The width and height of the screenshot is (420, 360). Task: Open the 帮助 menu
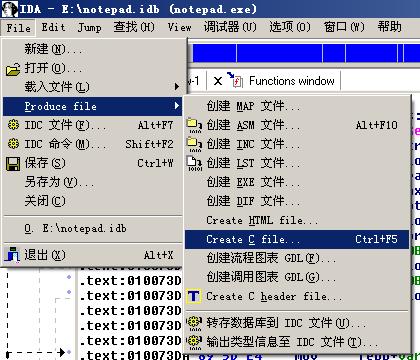[389, 27]
